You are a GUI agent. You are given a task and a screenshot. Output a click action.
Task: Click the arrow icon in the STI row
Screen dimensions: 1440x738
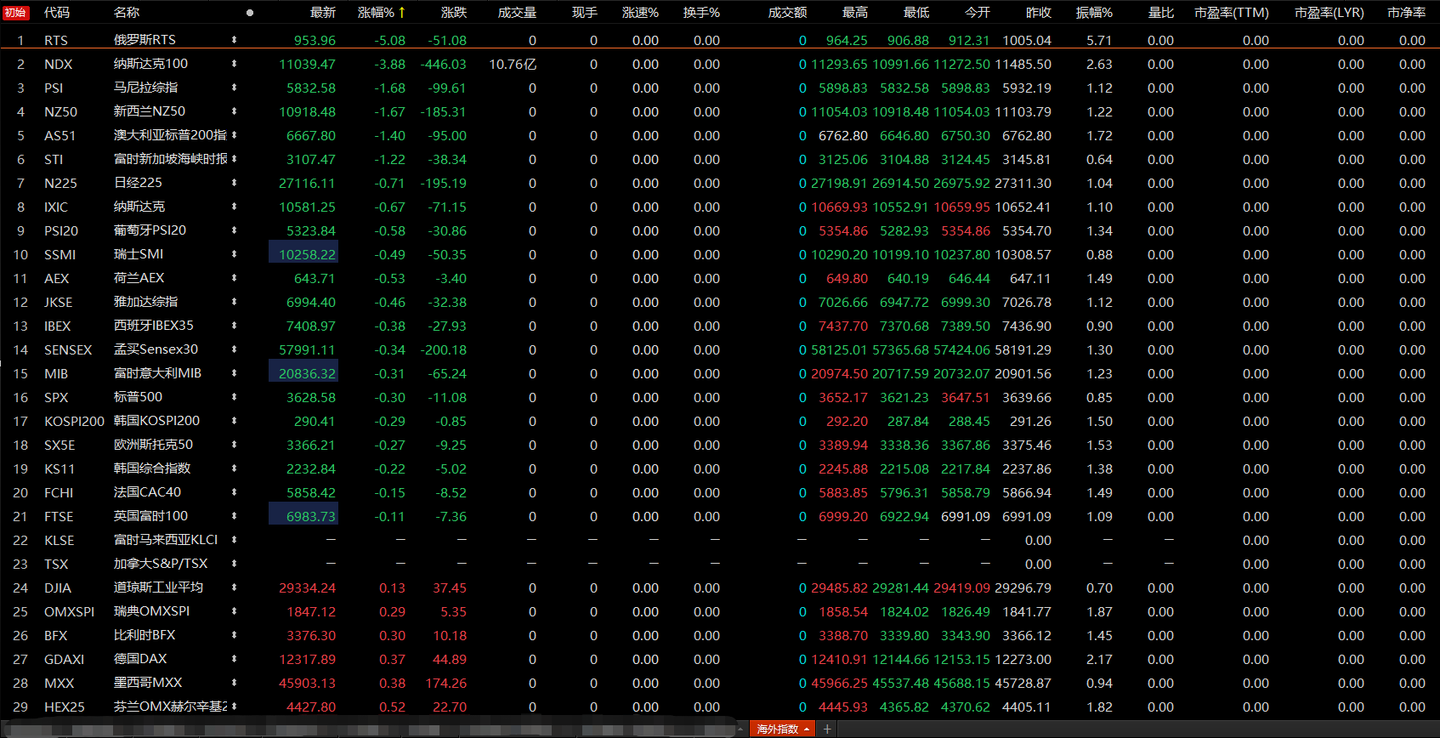click(x=234, y=159)
